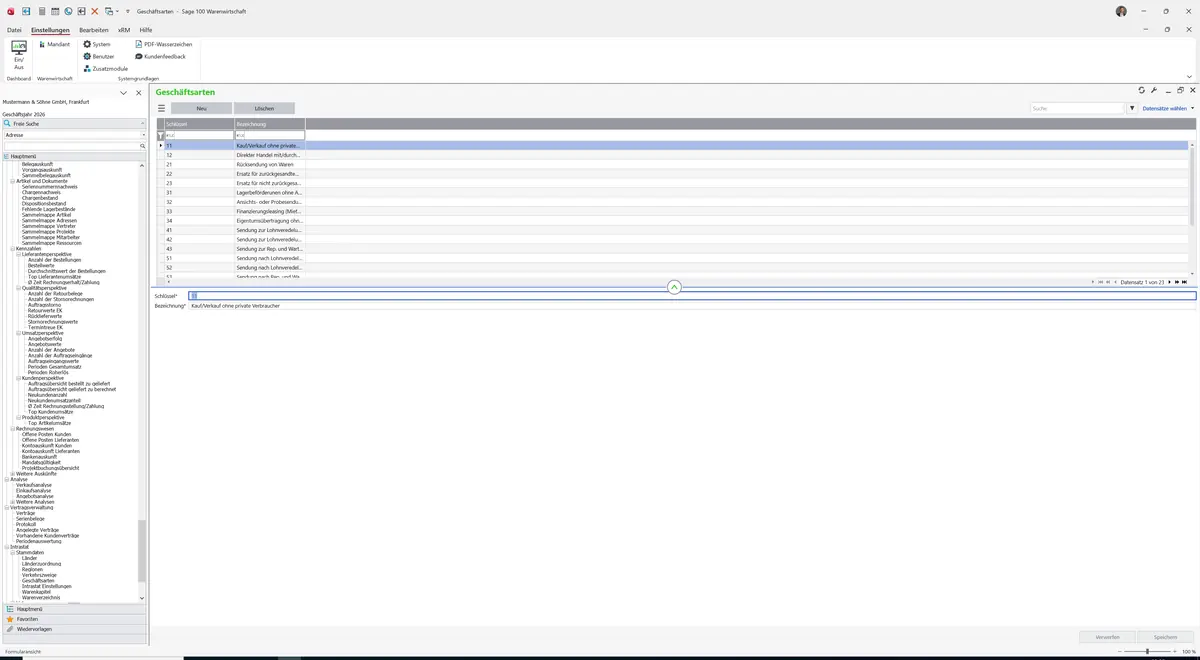Select row 12 Direkter Handel

pos(676,155)
